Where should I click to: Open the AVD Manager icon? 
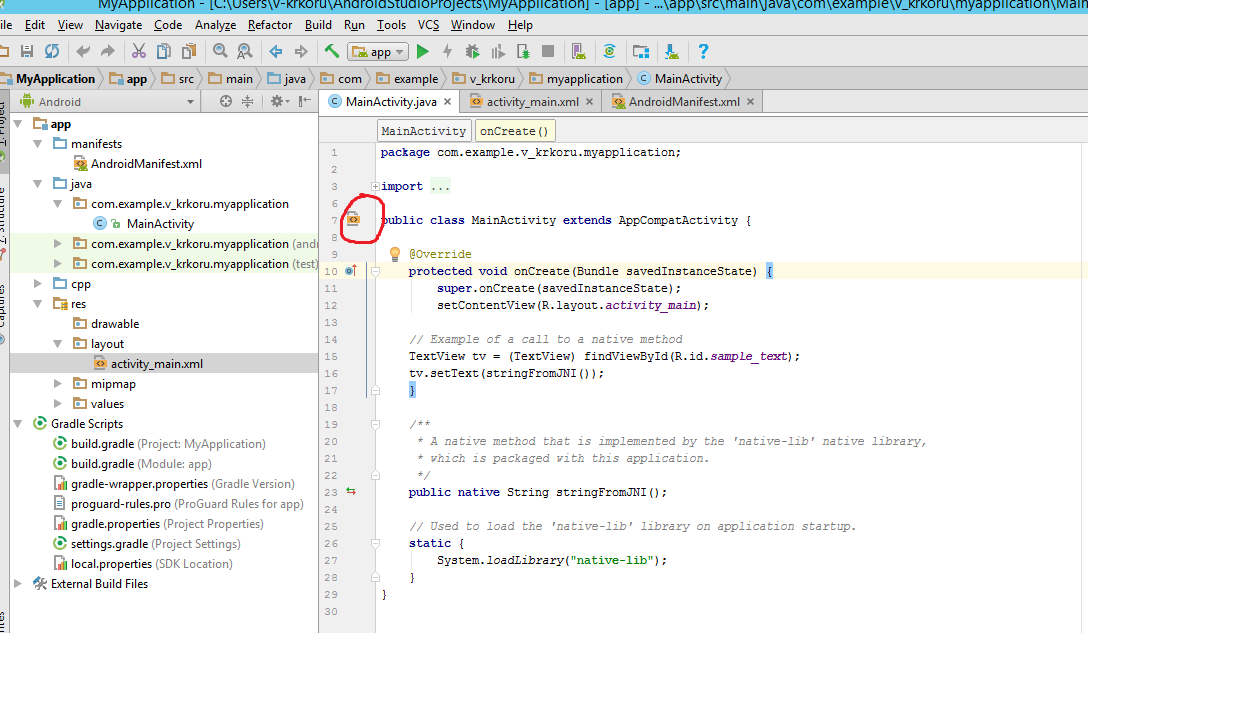pyautogui.click(x=579, y=51)
